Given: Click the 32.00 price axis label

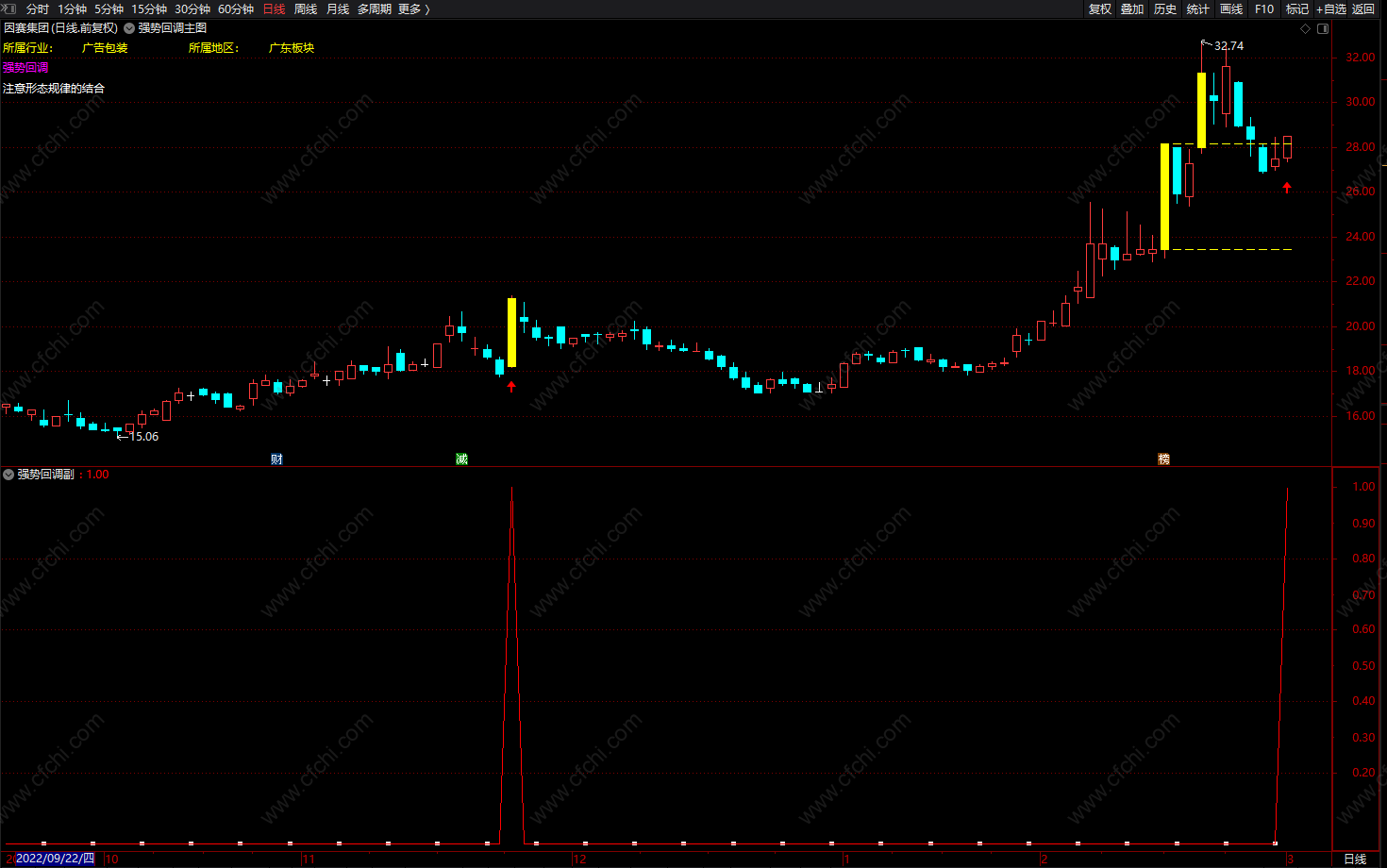Looking at the screenshot, I should pyautogui.click(x=1360, y=58).
